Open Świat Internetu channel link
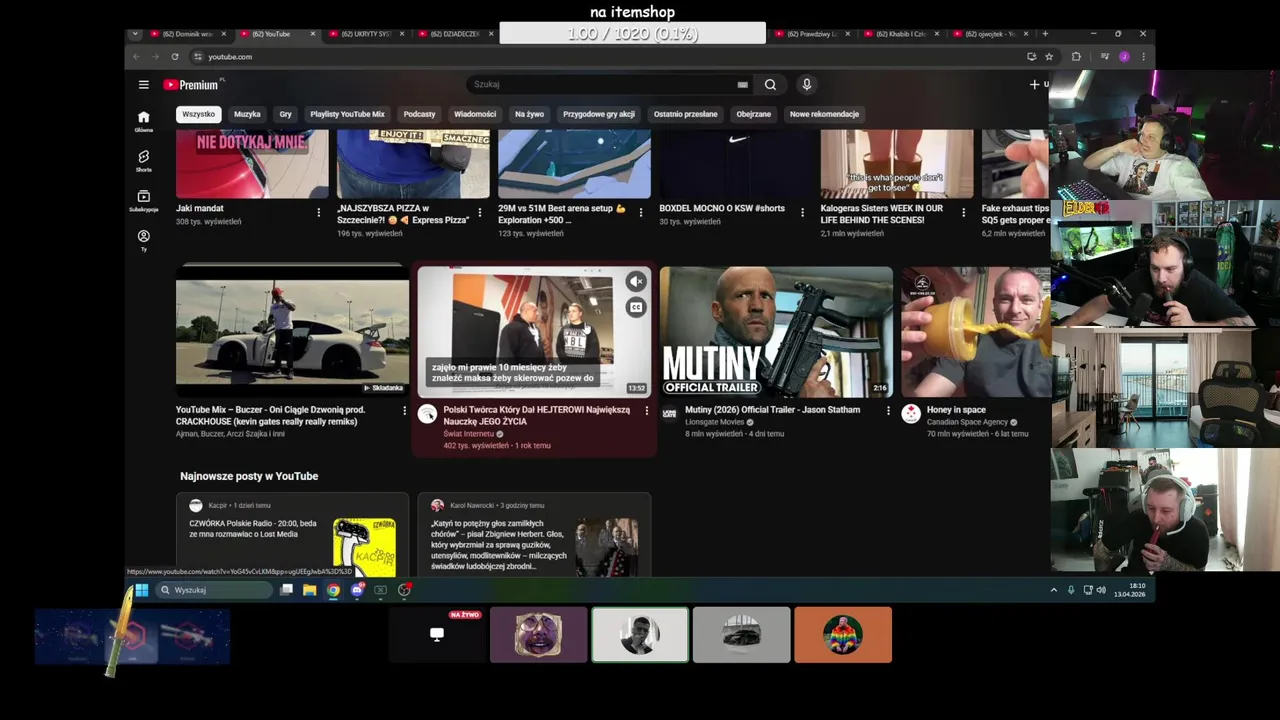The width and height of the screenshot is (1280, 720). coord(469,434)
